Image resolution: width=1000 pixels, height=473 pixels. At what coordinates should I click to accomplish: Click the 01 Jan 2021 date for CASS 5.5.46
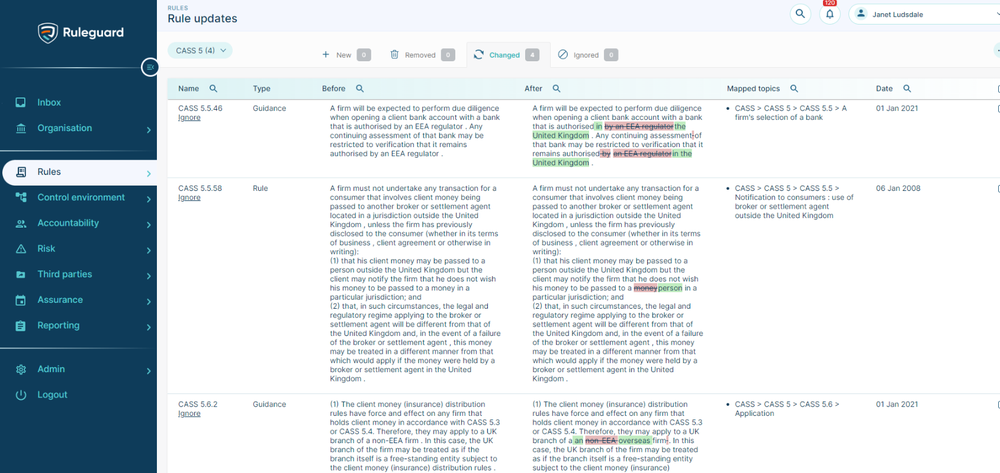[x=897, y=108]
